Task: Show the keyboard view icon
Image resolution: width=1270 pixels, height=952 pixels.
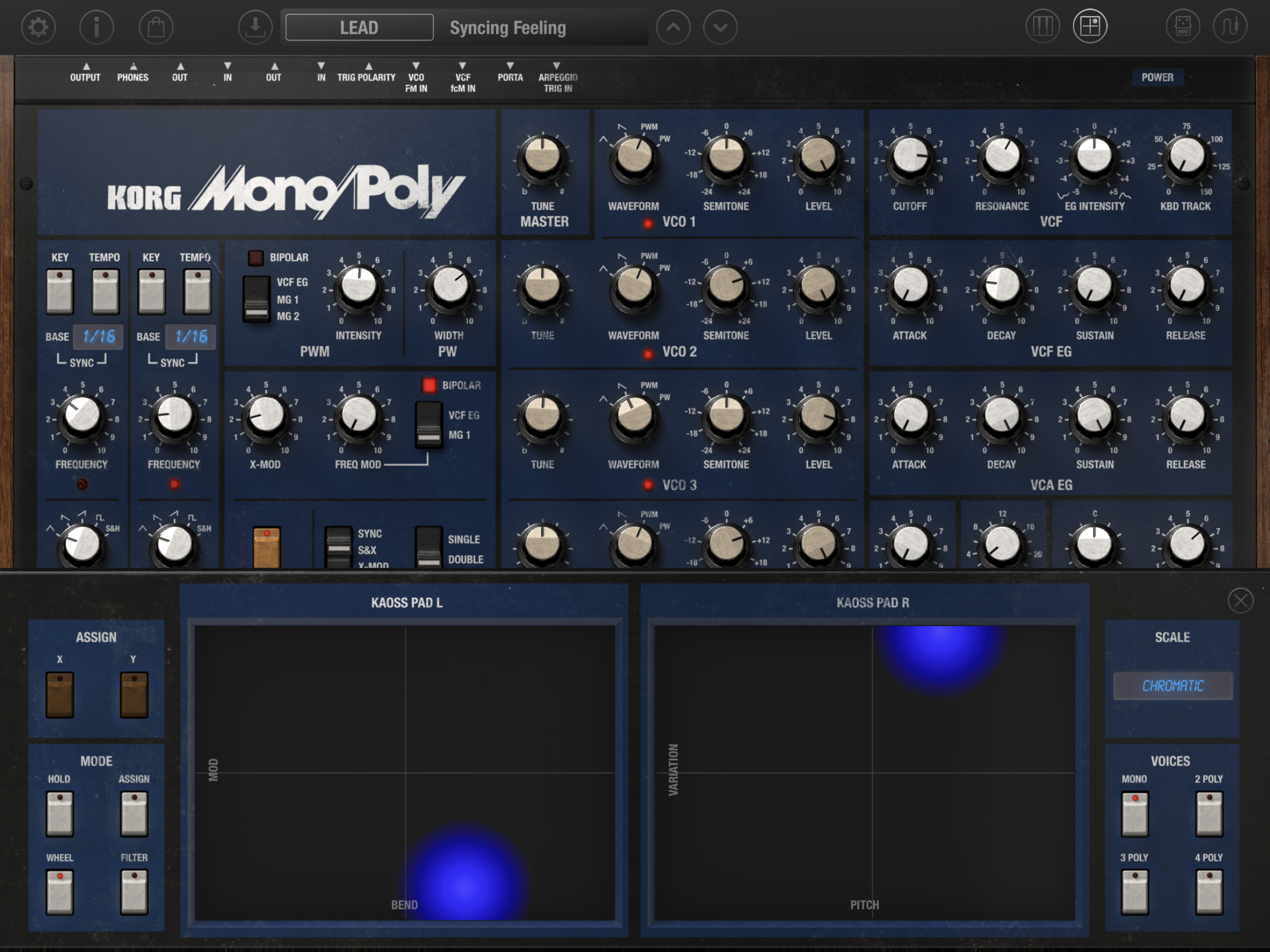Action: pos(1042,26)
